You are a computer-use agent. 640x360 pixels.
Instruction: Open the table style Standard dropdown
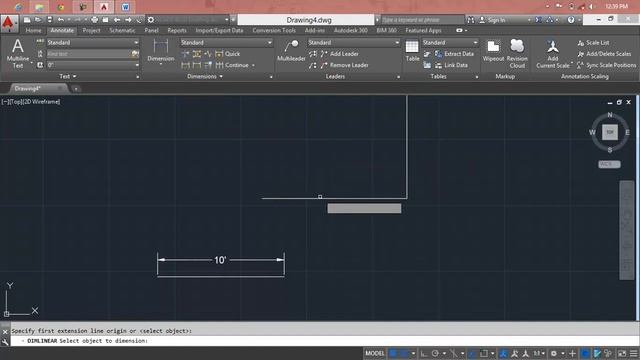pyautogui.click(x=450, y=42)
